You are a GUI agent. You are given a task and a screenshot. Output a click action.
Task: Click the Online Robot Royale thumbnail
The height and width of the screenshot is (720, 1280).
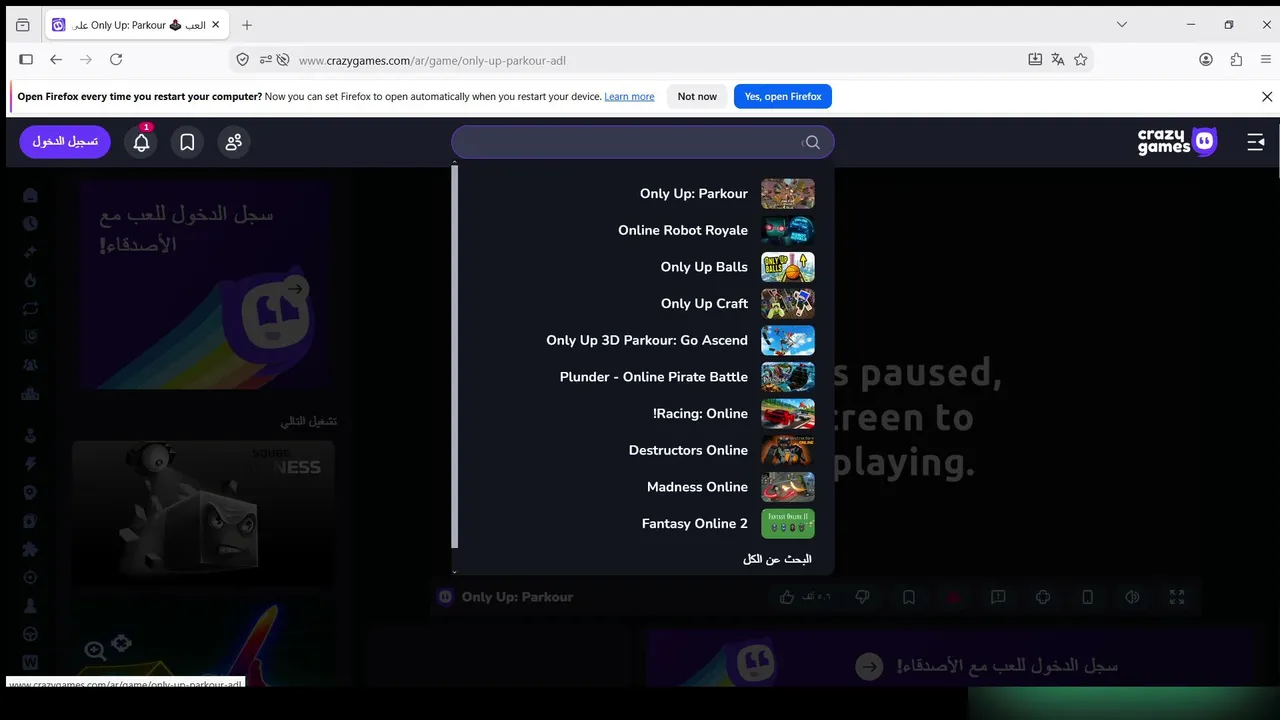[x=788, y=230]
